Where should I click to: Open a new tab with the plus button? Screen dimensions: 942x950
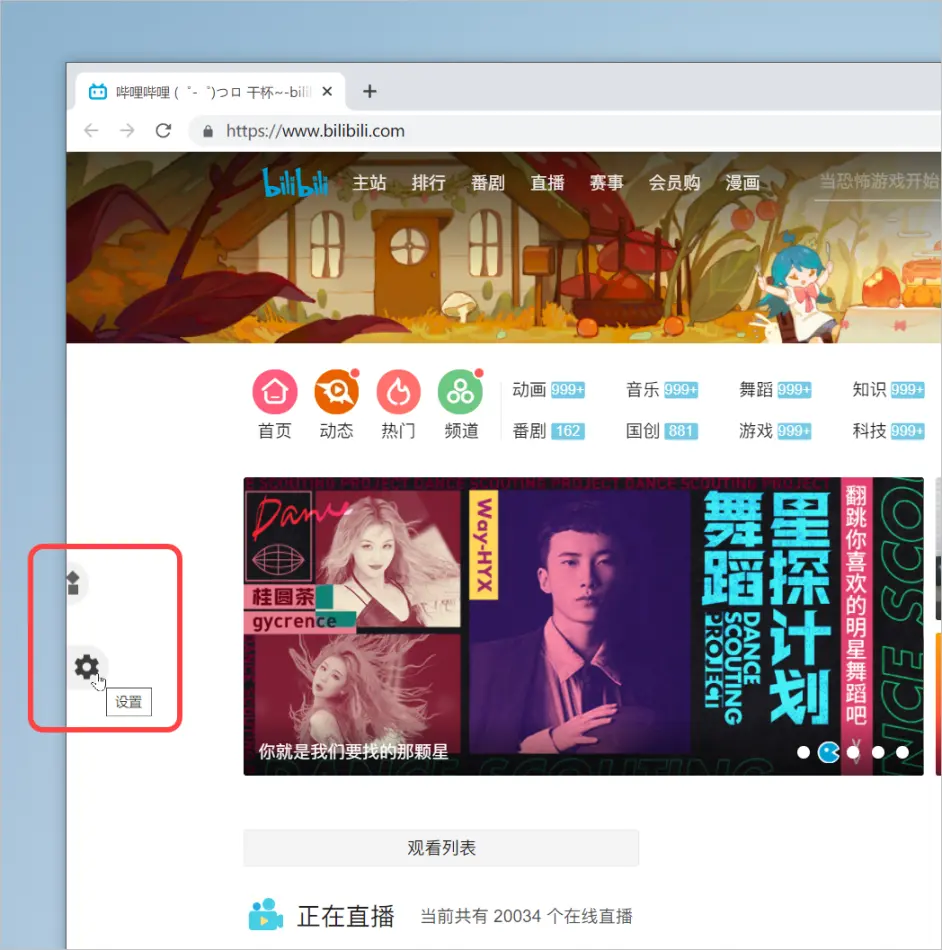click(x=370, y=91)
